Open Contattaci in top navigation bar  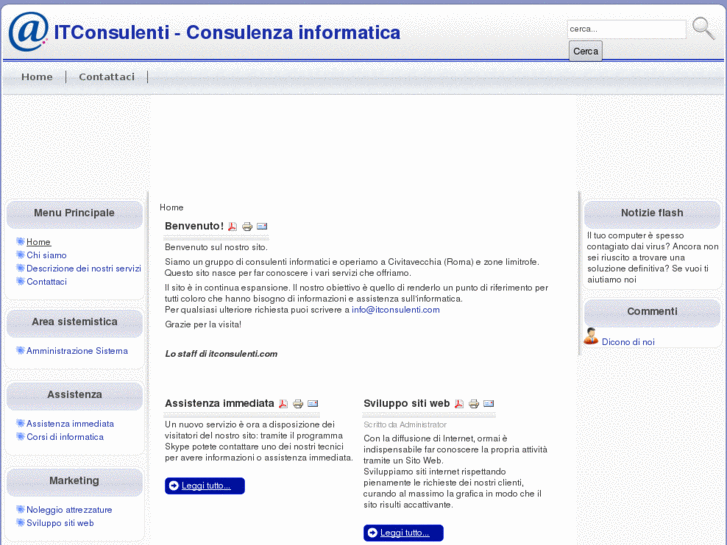coord(107,77)
